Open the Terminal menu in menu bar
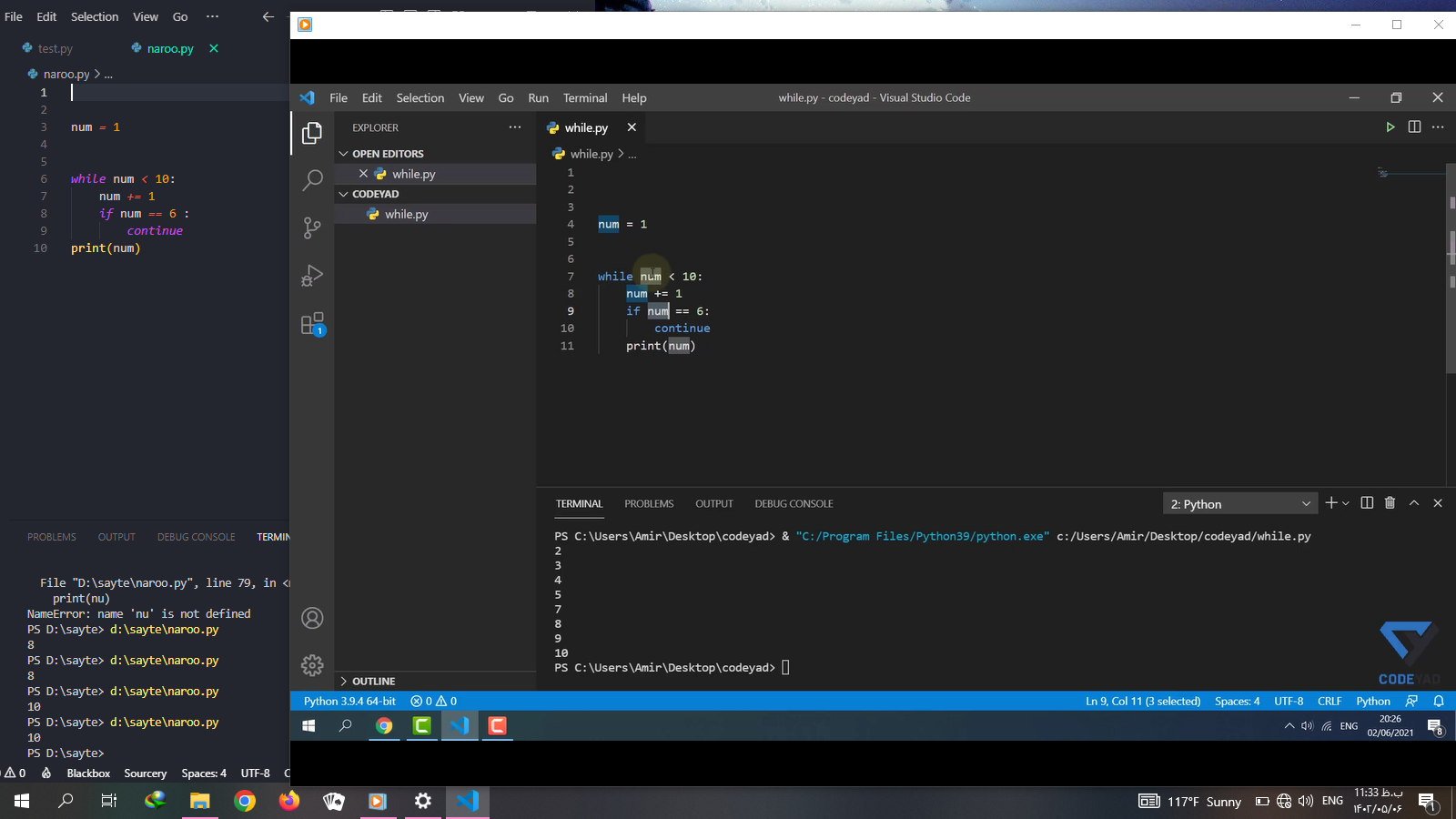This screenshot has height=819, width=1456. 584,98
